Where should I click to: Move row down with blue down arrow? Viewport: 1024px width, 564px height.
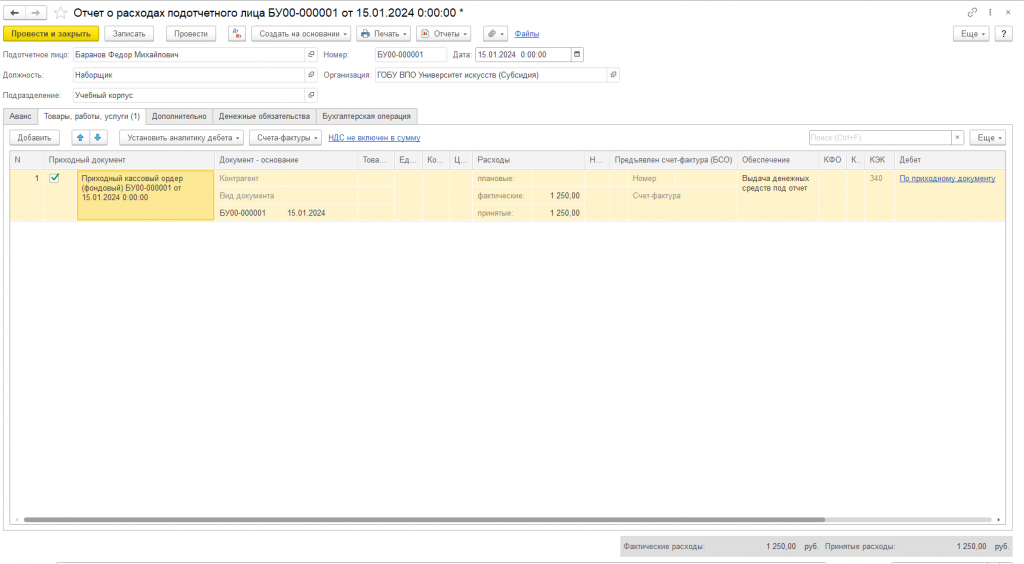tap(98, 138)
